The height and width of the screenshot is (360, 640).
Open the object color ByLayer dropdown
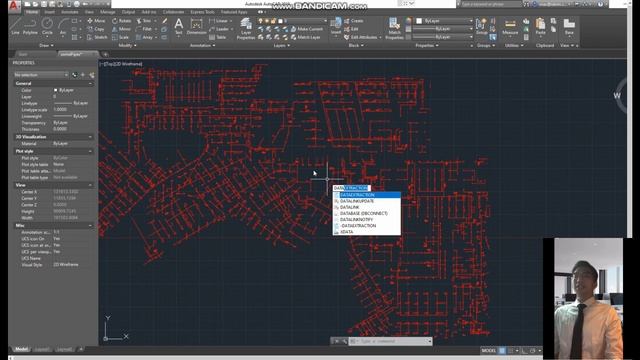(444, 21)
